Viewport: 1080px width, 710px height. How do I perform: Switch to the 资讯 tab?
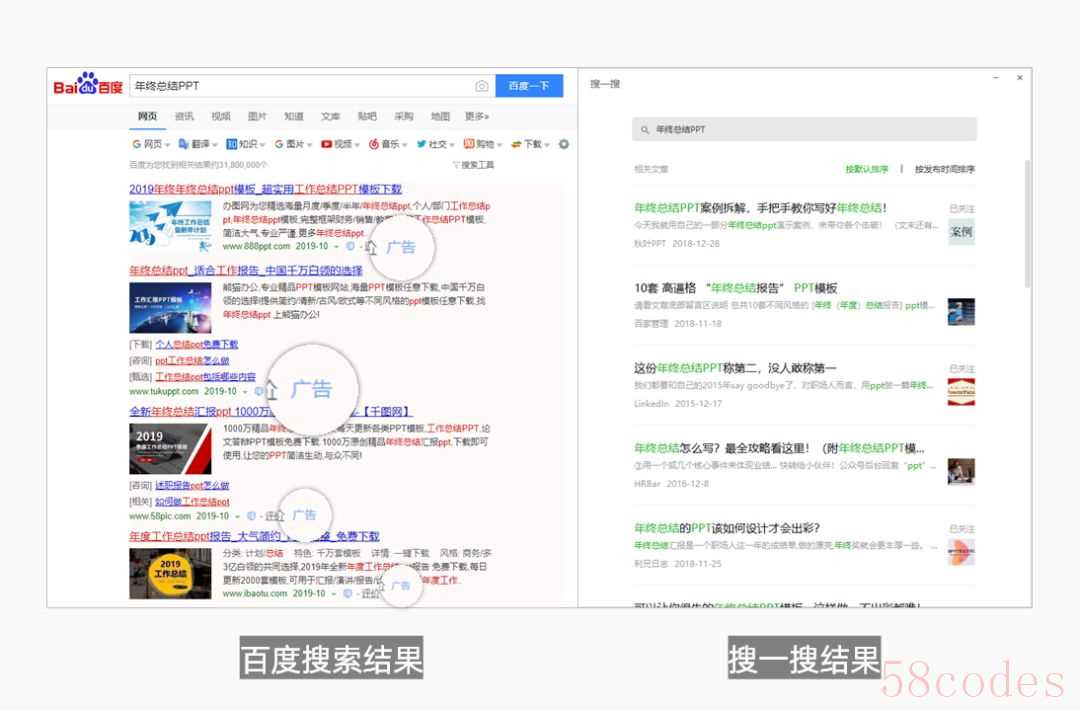tap(184, 116)
